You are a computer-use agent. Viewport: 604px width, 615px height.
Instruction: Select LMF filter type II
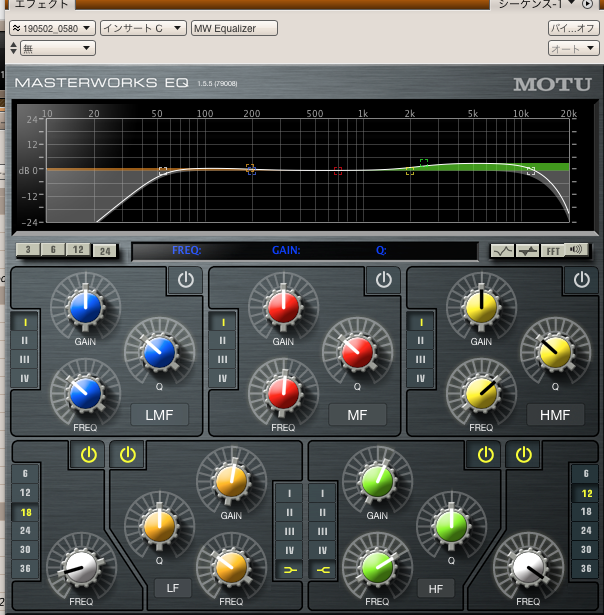tap(25, 340)
